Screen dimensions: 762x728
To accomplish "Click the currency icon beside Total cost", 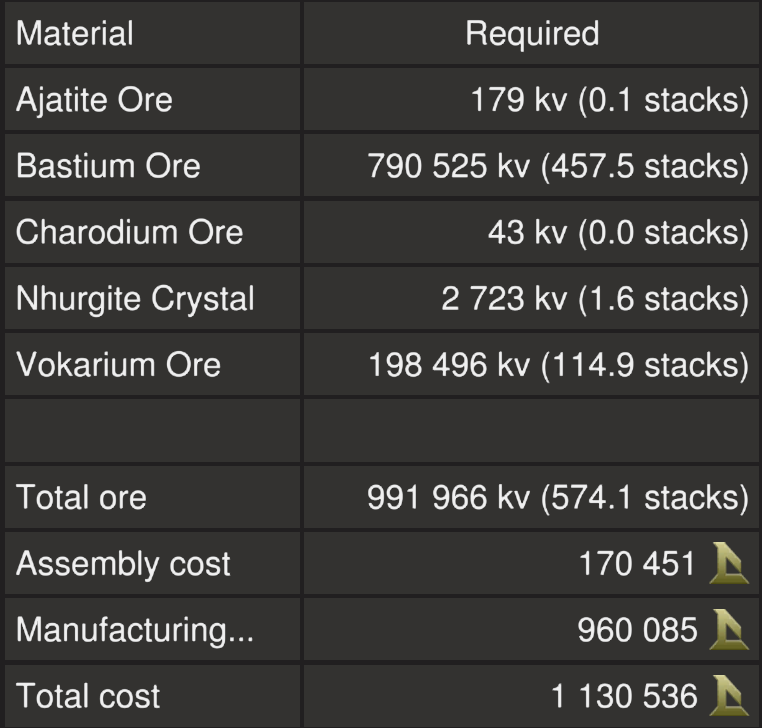I will 729,697.
